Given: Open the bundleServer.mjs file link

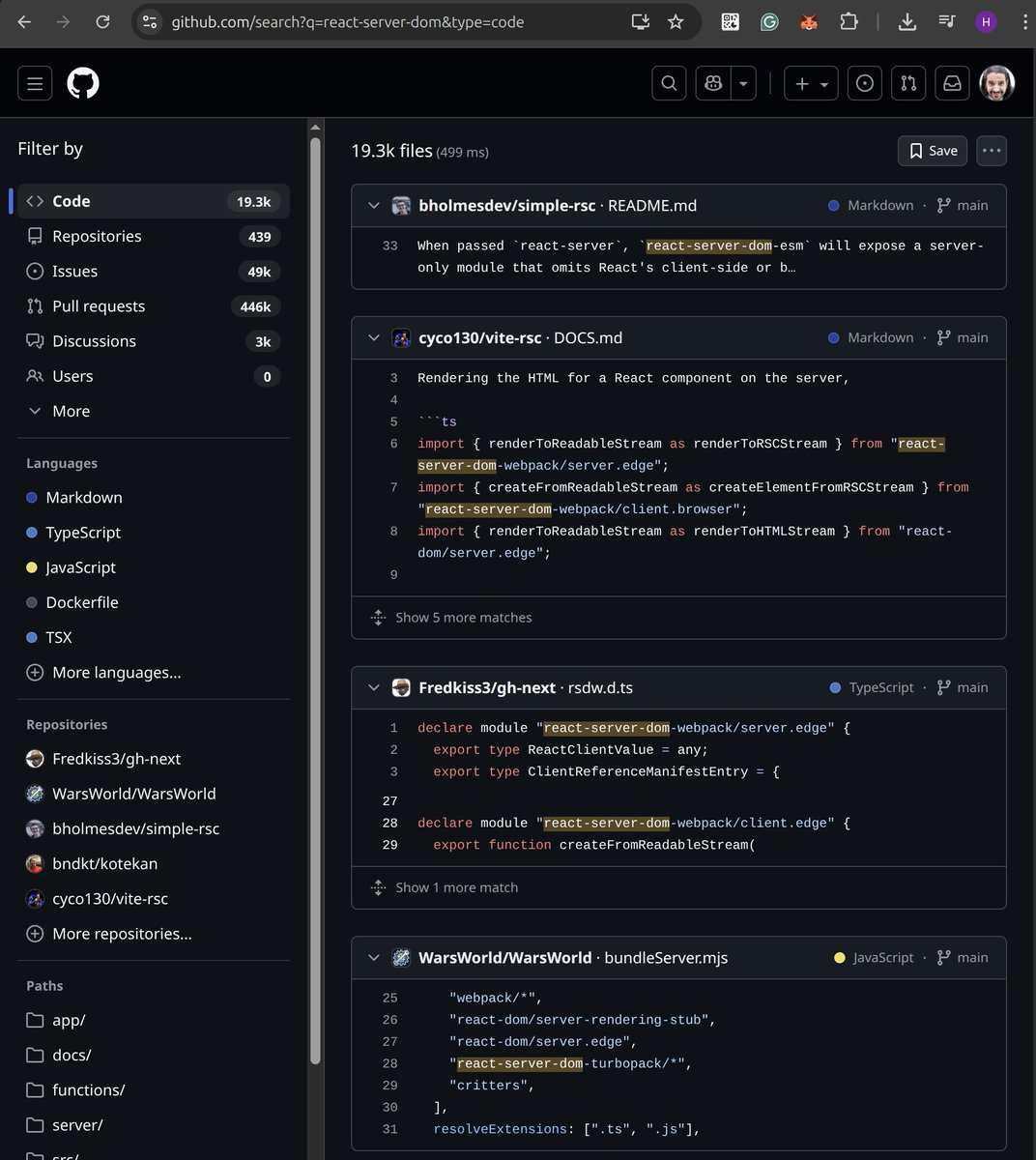Looking at the screenshot, I should 666,957.
